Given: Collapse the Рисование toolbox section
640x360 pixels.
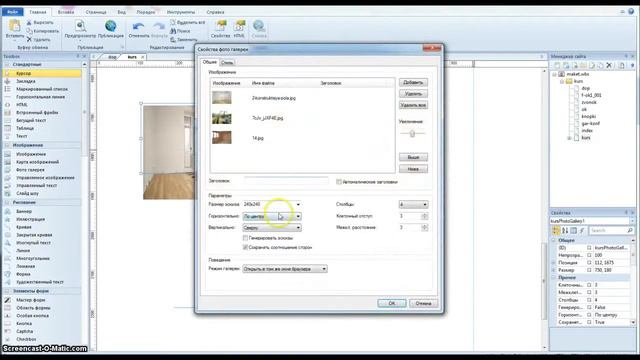Looking at the screenshot, I should [7, 202].
